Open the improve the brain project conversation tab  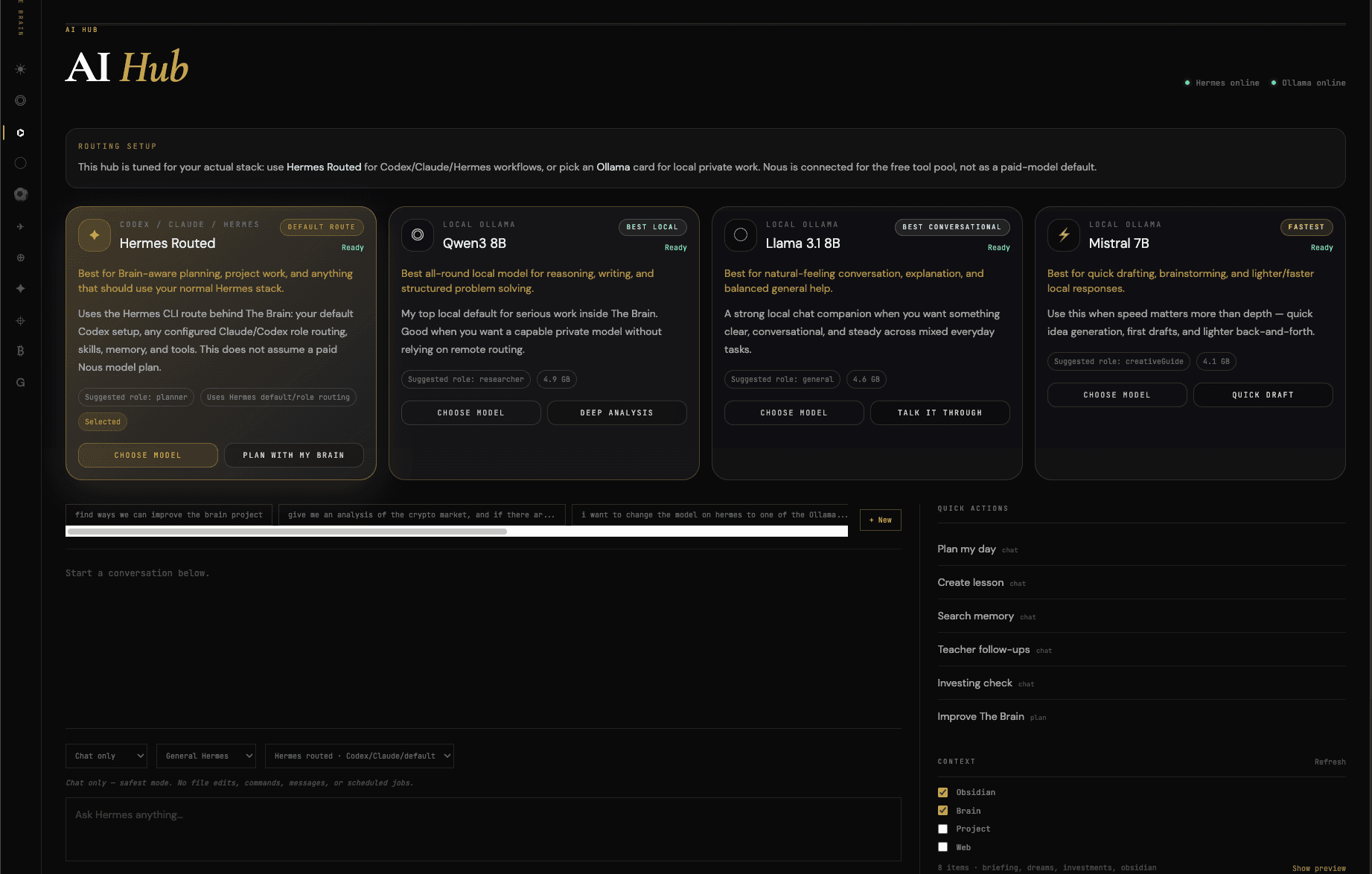[x=169, y=514]
